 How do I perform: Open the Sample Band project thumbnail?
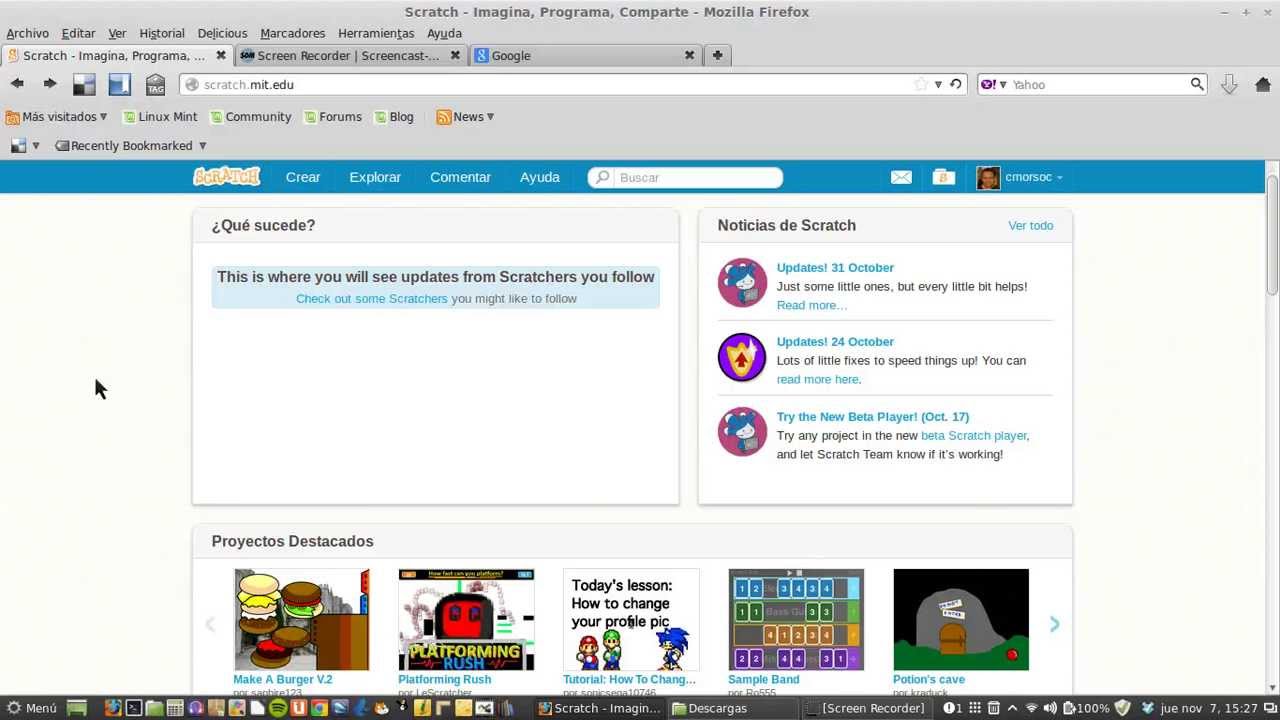coord(796,619)
